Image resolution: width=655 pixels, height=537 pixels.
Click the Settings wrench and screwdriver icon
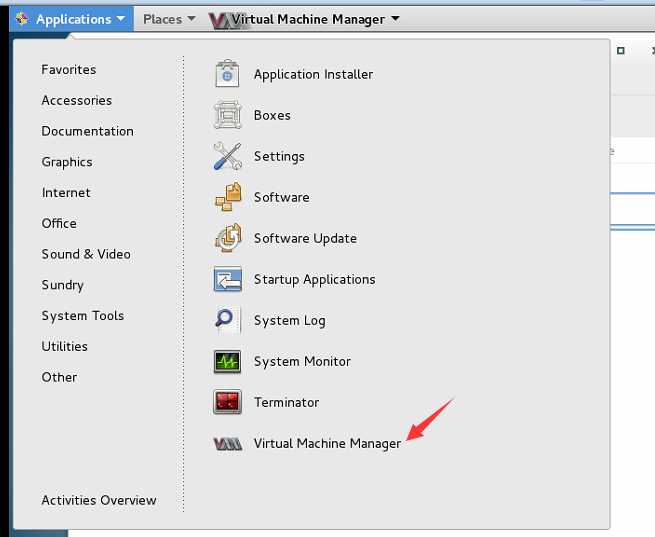[227, 156]
